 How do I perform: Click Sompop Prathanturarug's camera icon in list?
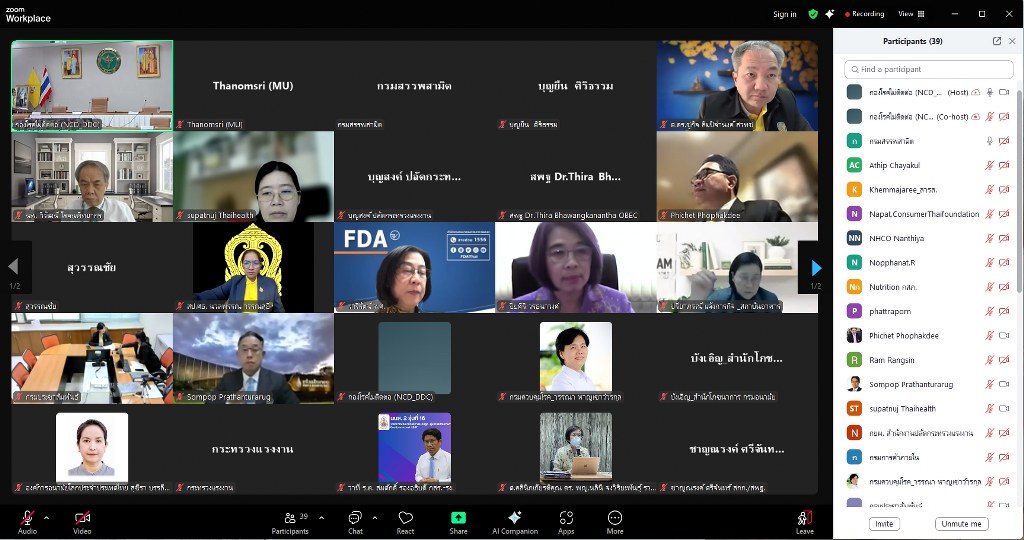point(1004,385)
